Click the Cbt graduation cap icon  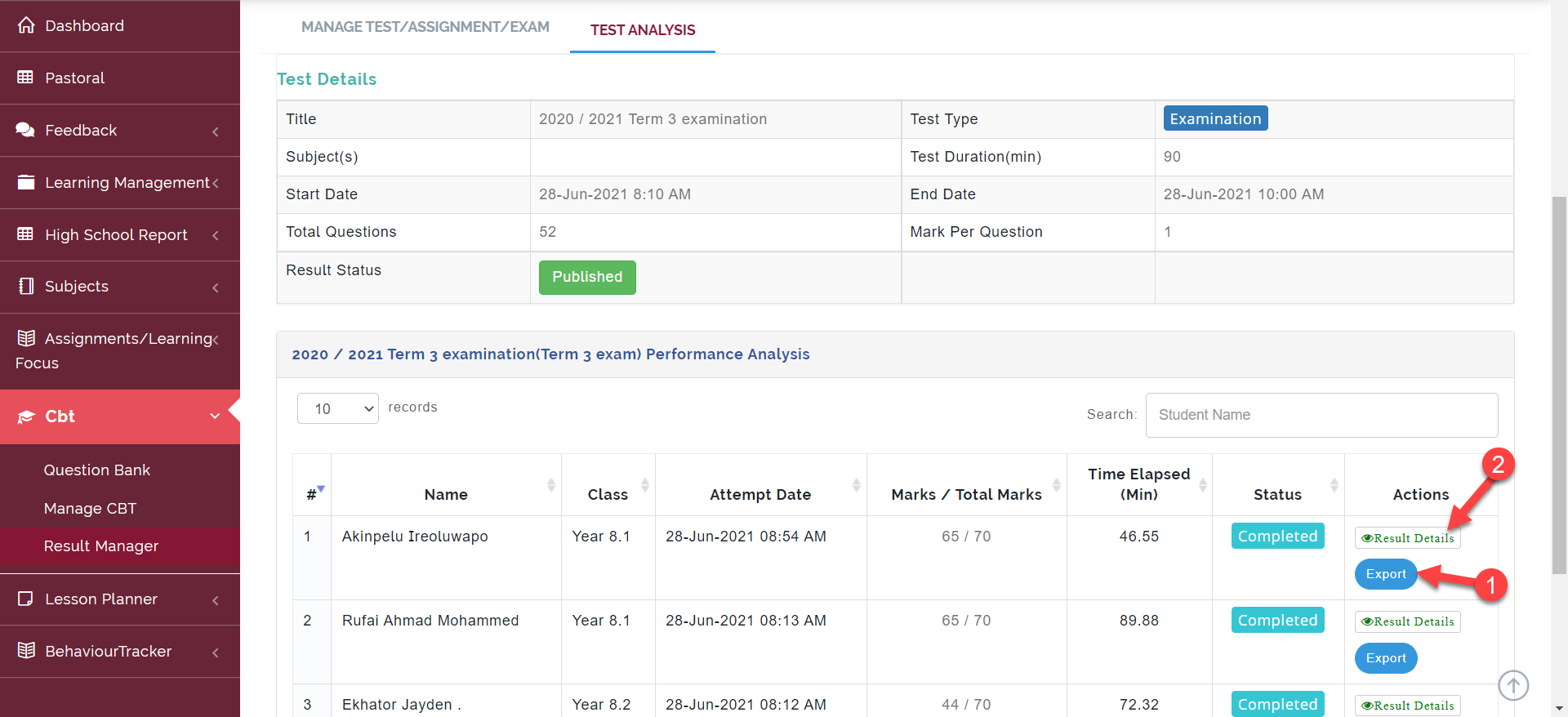pos(26,416)
